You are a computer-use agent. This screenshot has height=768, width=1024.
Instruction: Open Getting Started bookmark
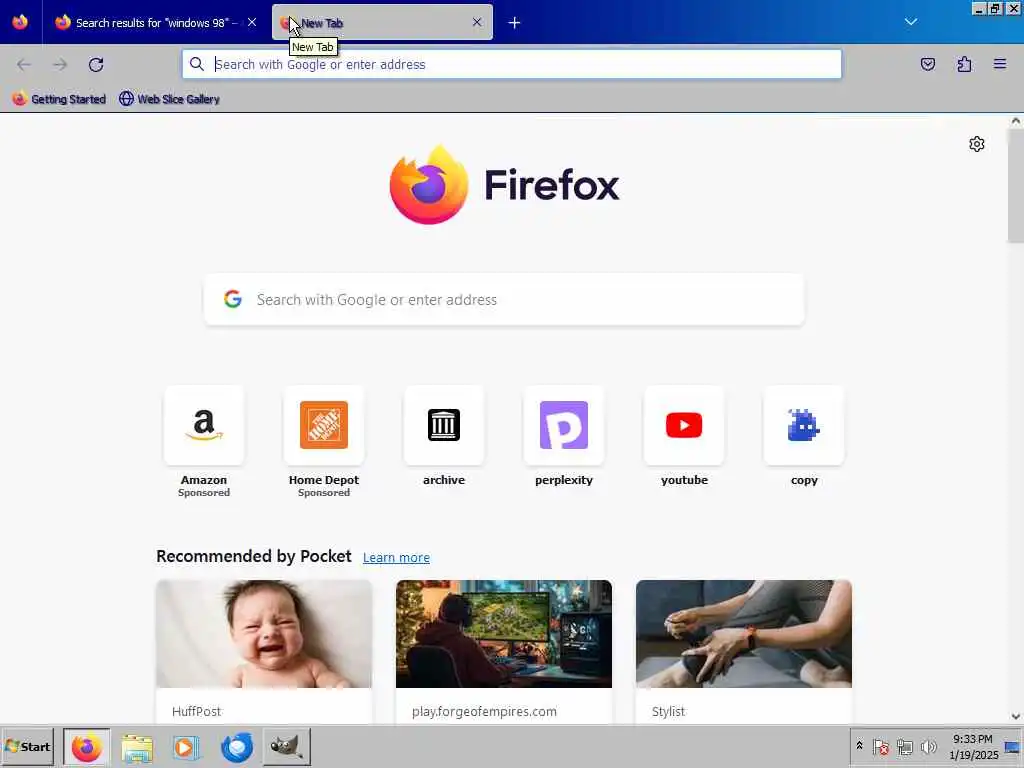coord(59,99)
